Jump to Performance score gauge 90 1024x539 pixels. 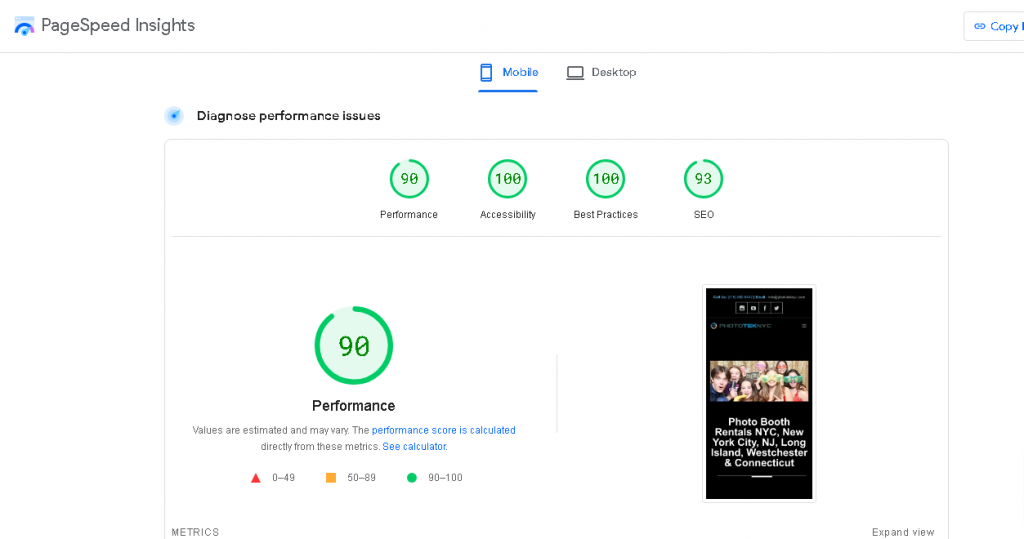pyautogui.click(x=409, y=178)
